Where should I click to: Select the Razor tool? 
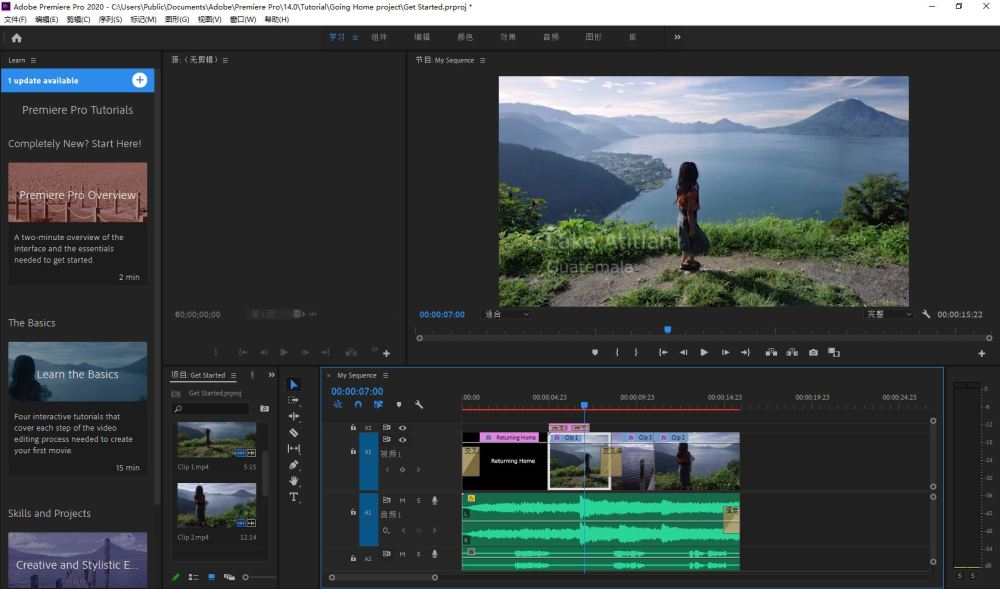pyautogui.click(x=293, y=432)
